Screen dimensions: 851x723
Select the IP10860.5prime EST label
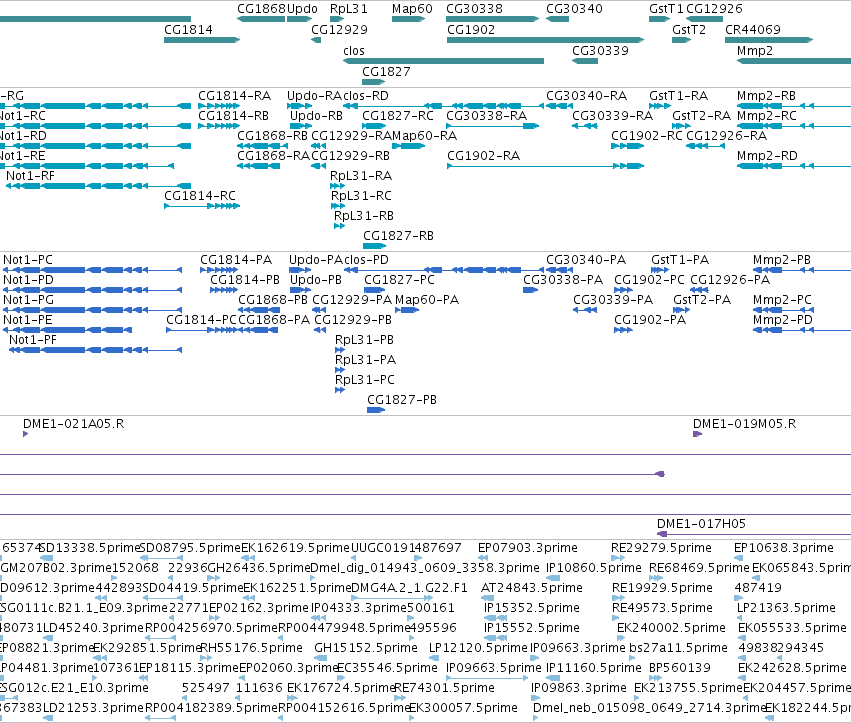[x=594, y=568]
